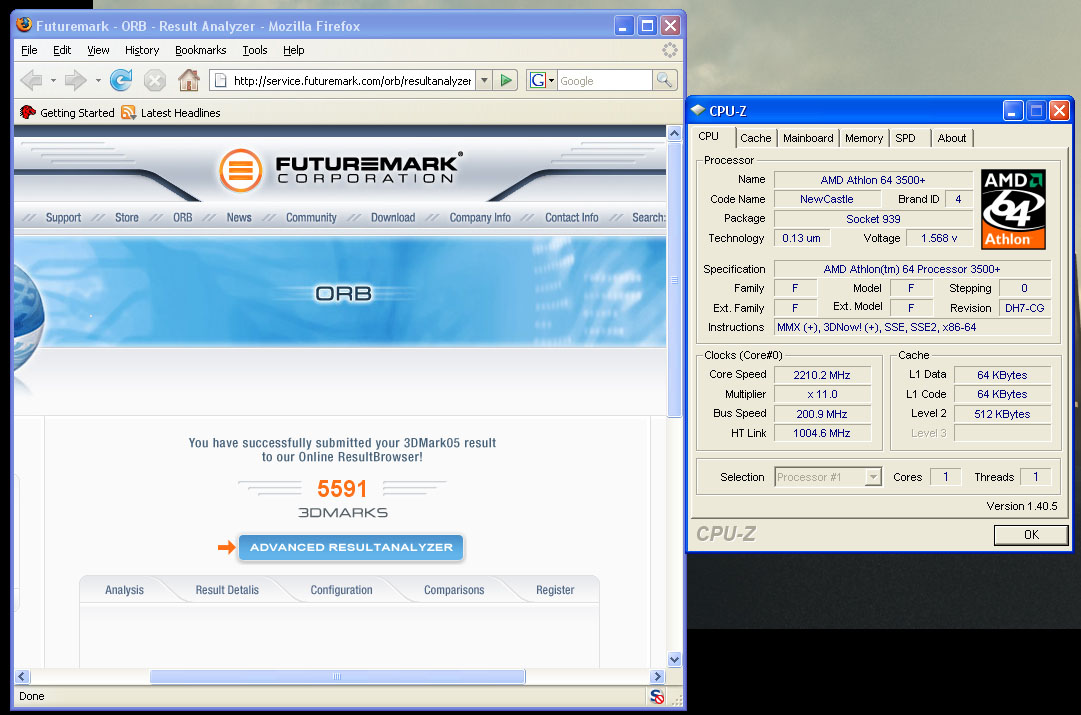Click the AMD Athlon 64 logo in CPU-Z

coord(1013,209)
